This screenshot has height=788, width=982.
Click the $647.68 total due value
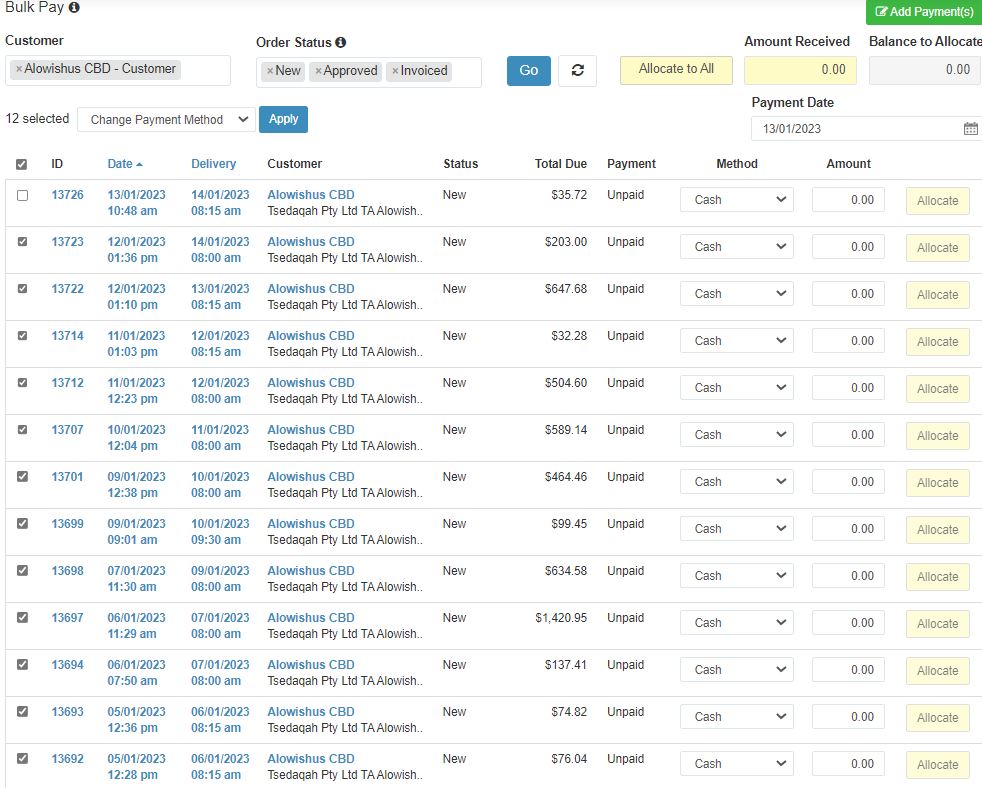pyautogui.click(x=566, y=289)
